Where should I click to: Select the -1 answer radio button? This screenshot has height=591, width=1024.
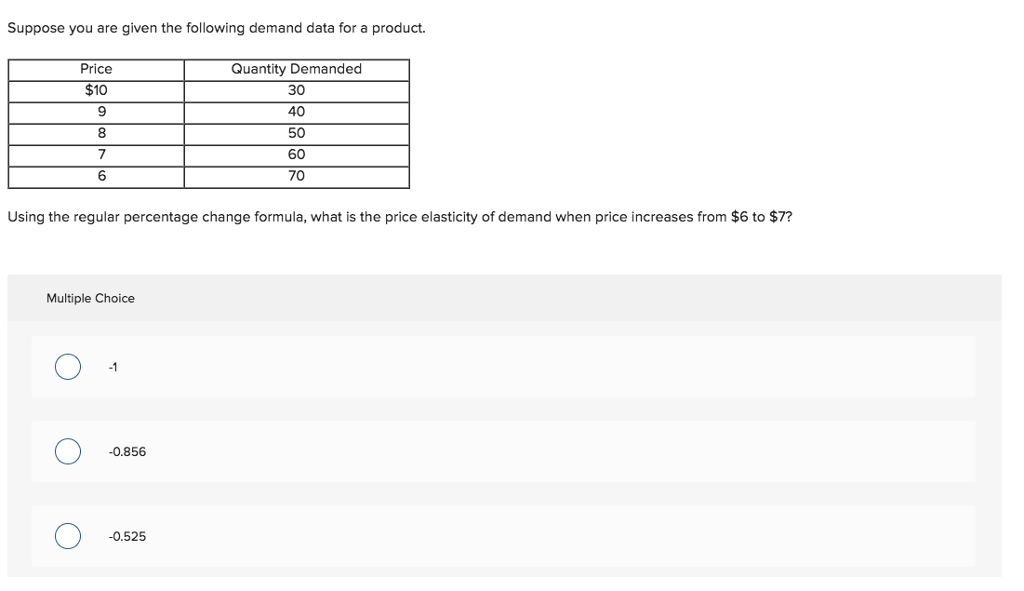[x=67, y=368]
